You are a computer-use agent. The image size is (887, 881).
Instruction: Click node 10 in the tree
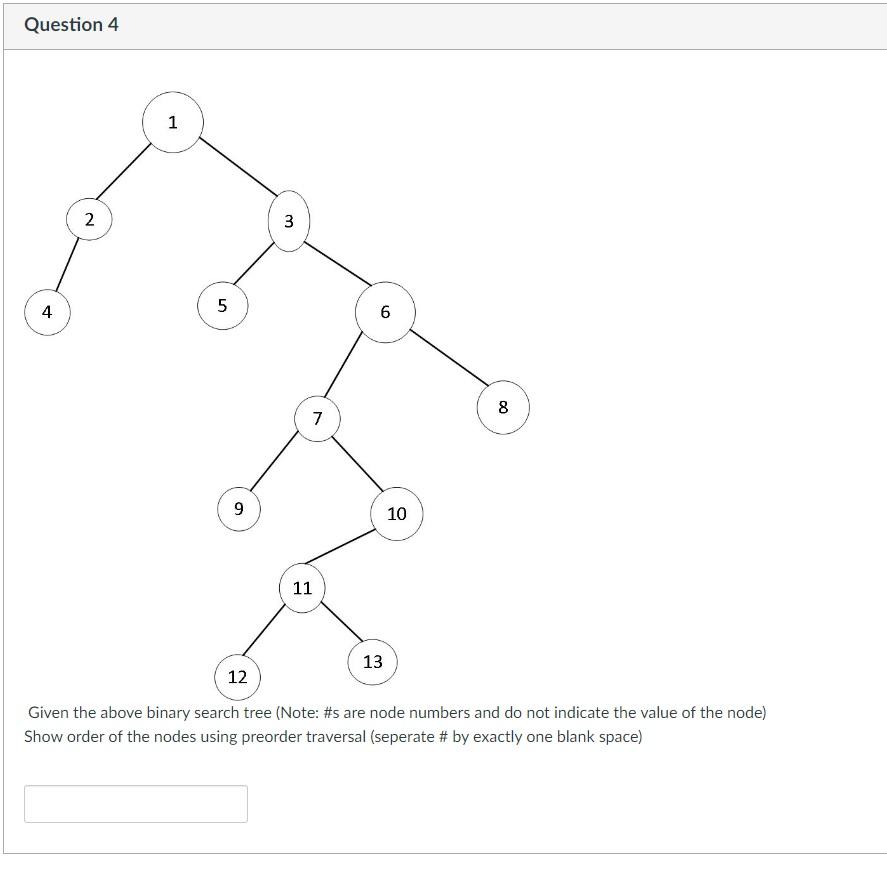click(396, 514)
